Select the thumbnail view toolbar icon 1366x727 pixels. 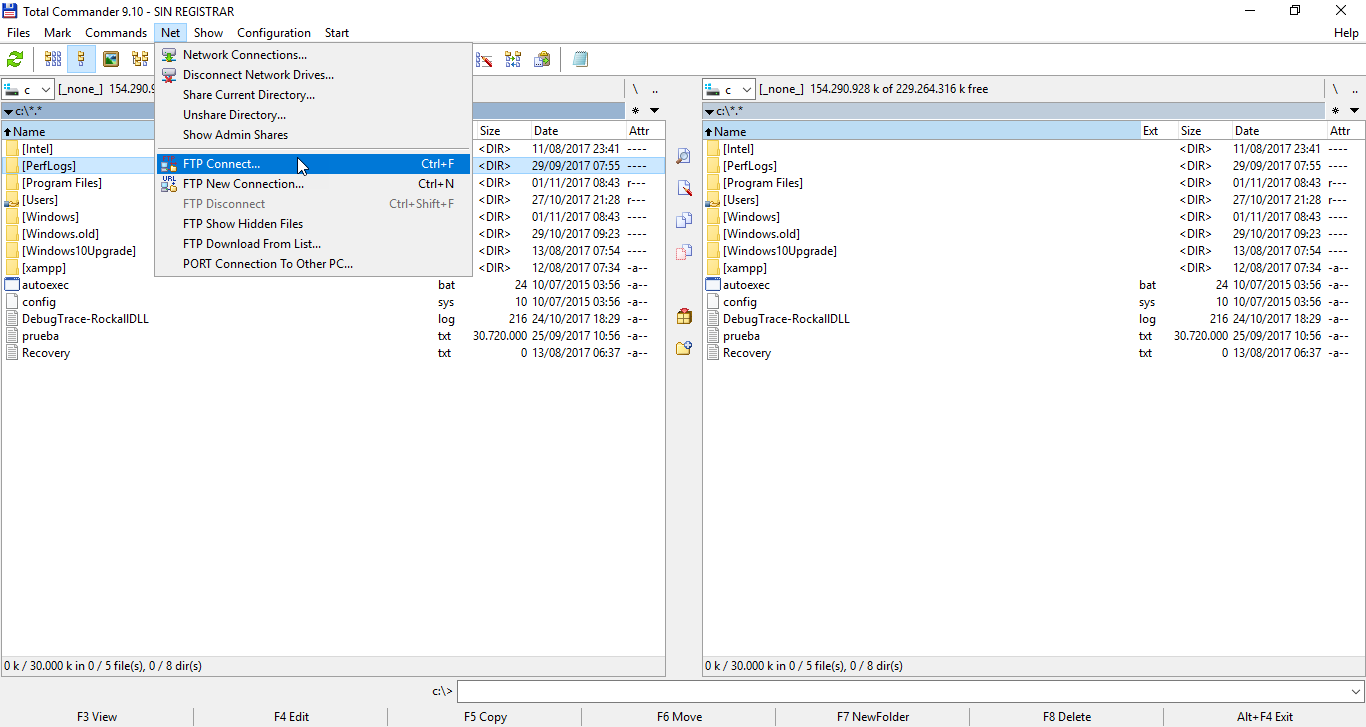[111, 59]
